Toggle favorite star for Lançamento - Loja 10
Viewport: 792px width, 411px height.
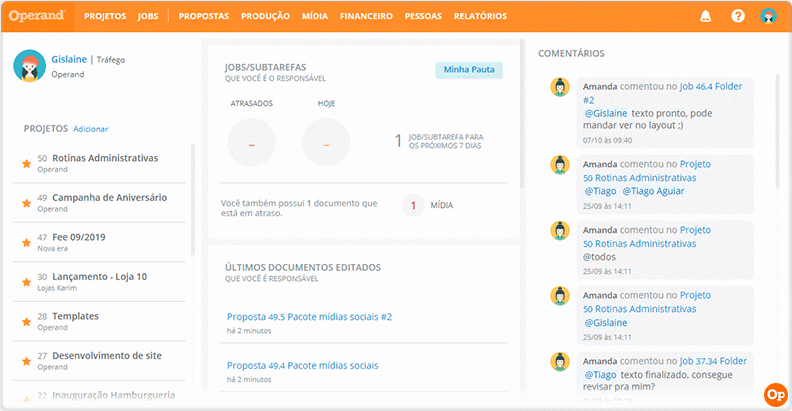point(26,282)
